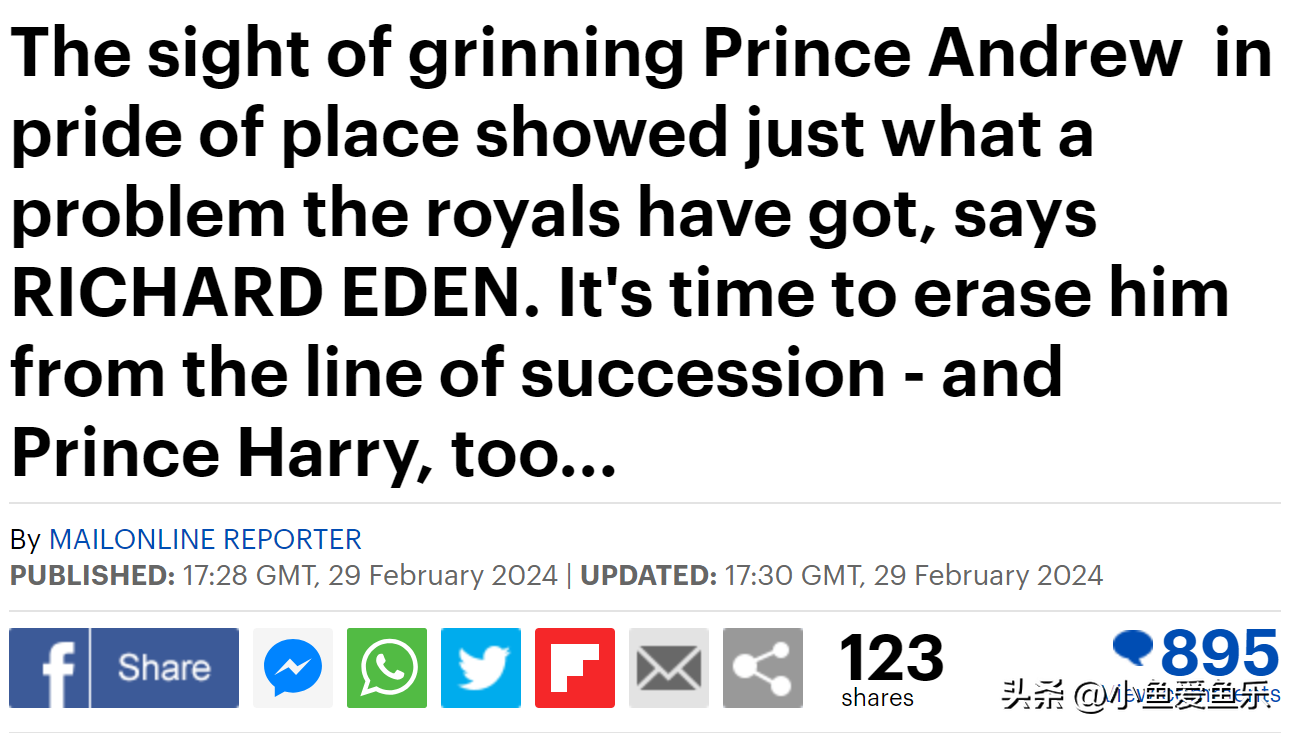Share the article on WhatsApp
The height and width of the screenshot is (733, 1293).
(387, 668)
